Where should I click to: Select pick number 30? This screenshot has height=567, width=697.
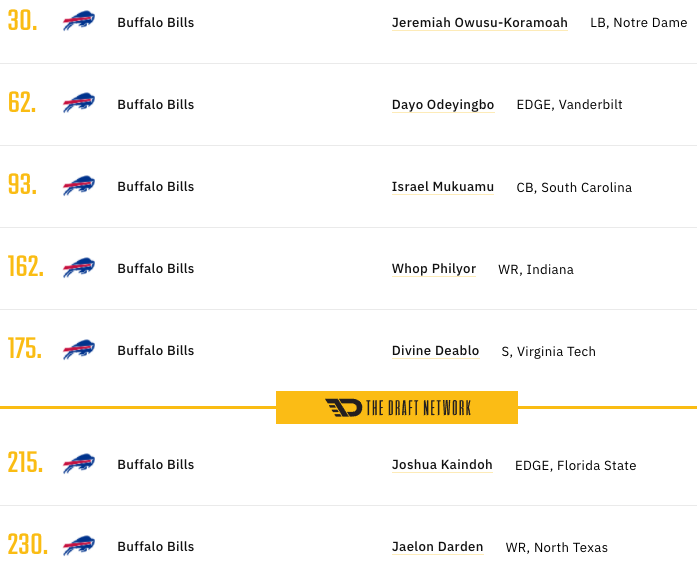coord(22,20)
